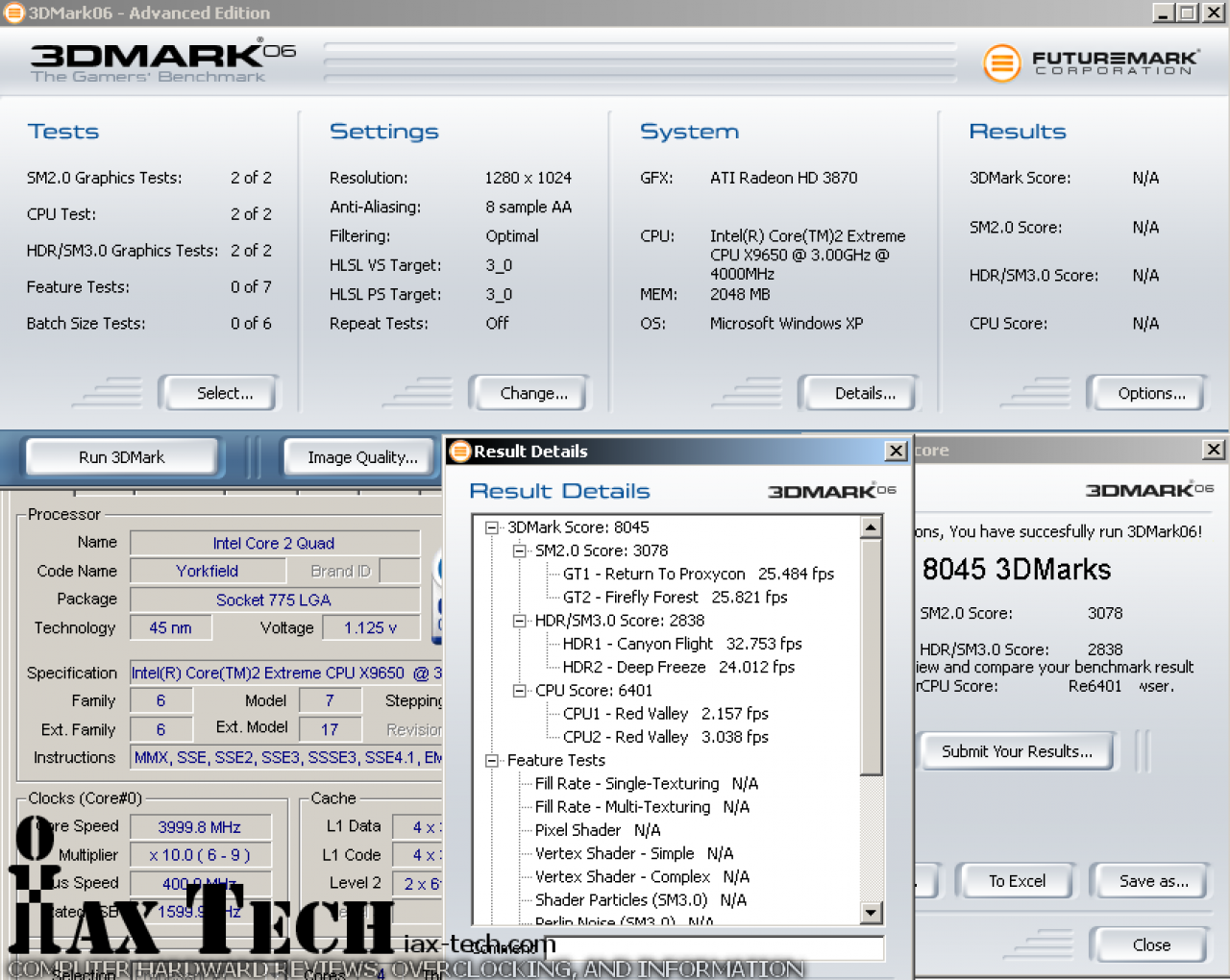The height and width of the screenshot is (980, 1230).
Task: Click the Instructions field MMX, SSE
Action: coord(286,758)
